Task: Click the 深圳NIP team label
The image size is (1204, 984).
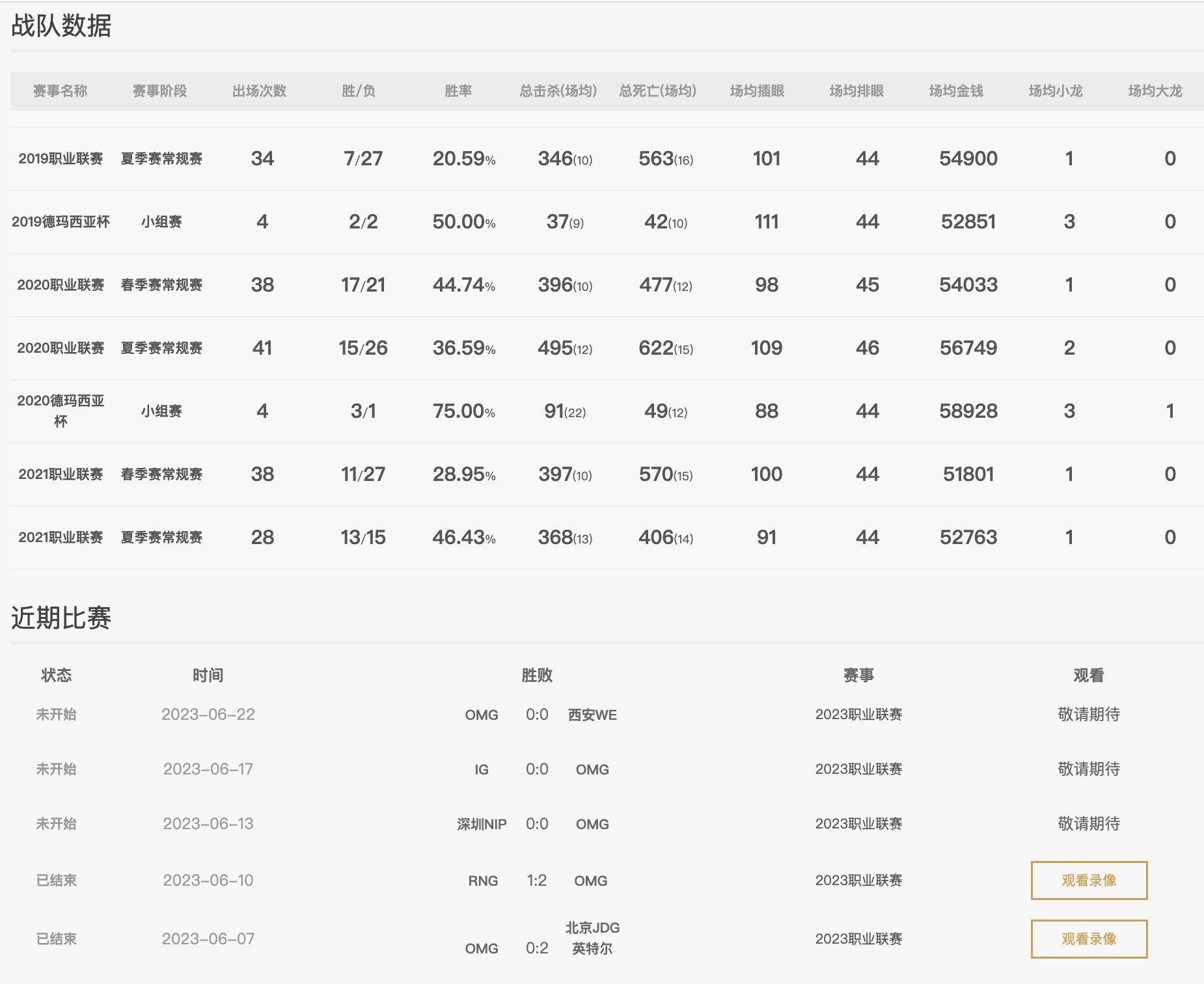Action: [x=480, y=823]
